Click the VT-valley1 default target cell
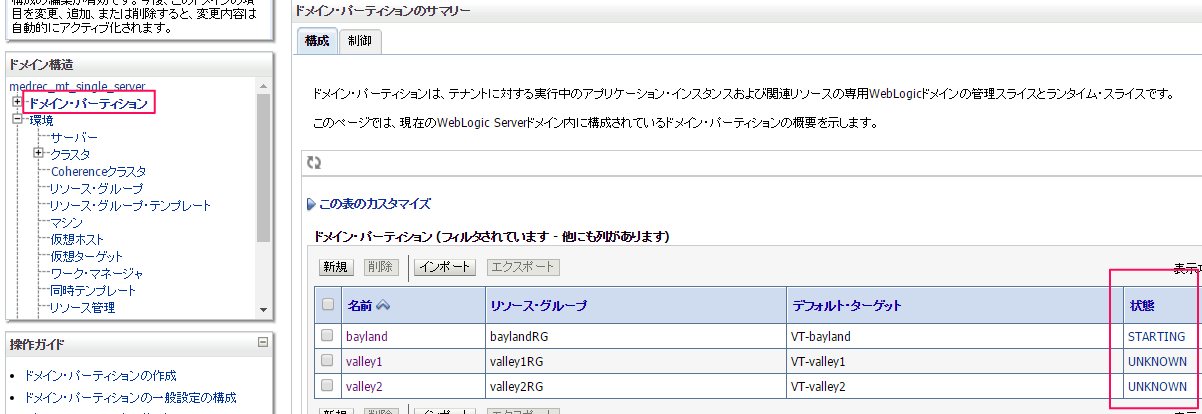The height and width of the screenshot is (414, 1202). point(818,361)
